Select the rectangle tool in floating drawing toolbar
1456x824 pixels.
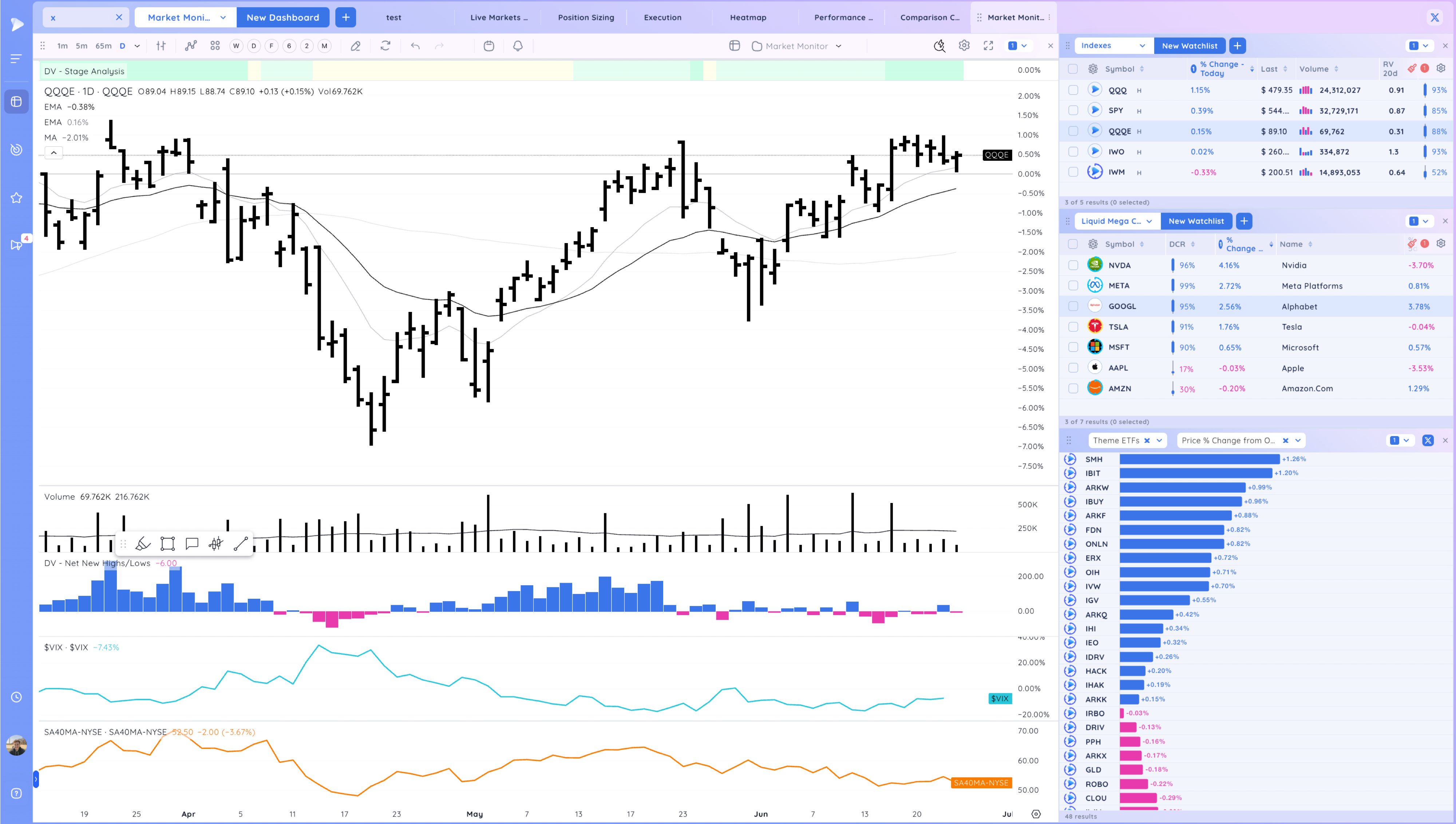pyautogui.click(x=167, y=544)
